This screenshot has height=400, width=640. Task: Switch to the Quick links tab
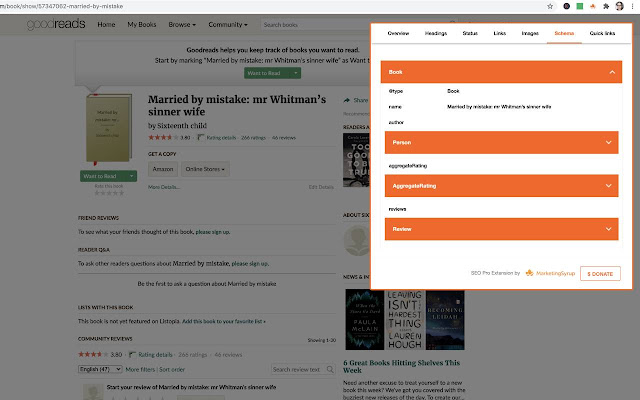tap(602, 33)
